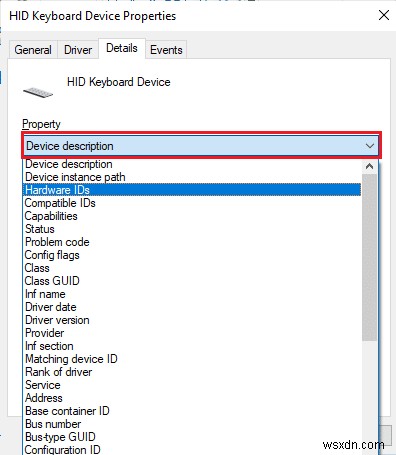Select 'Base container ID' option
Image resolution: width=396 pixels, height=455 pixels.
[192, 411]
